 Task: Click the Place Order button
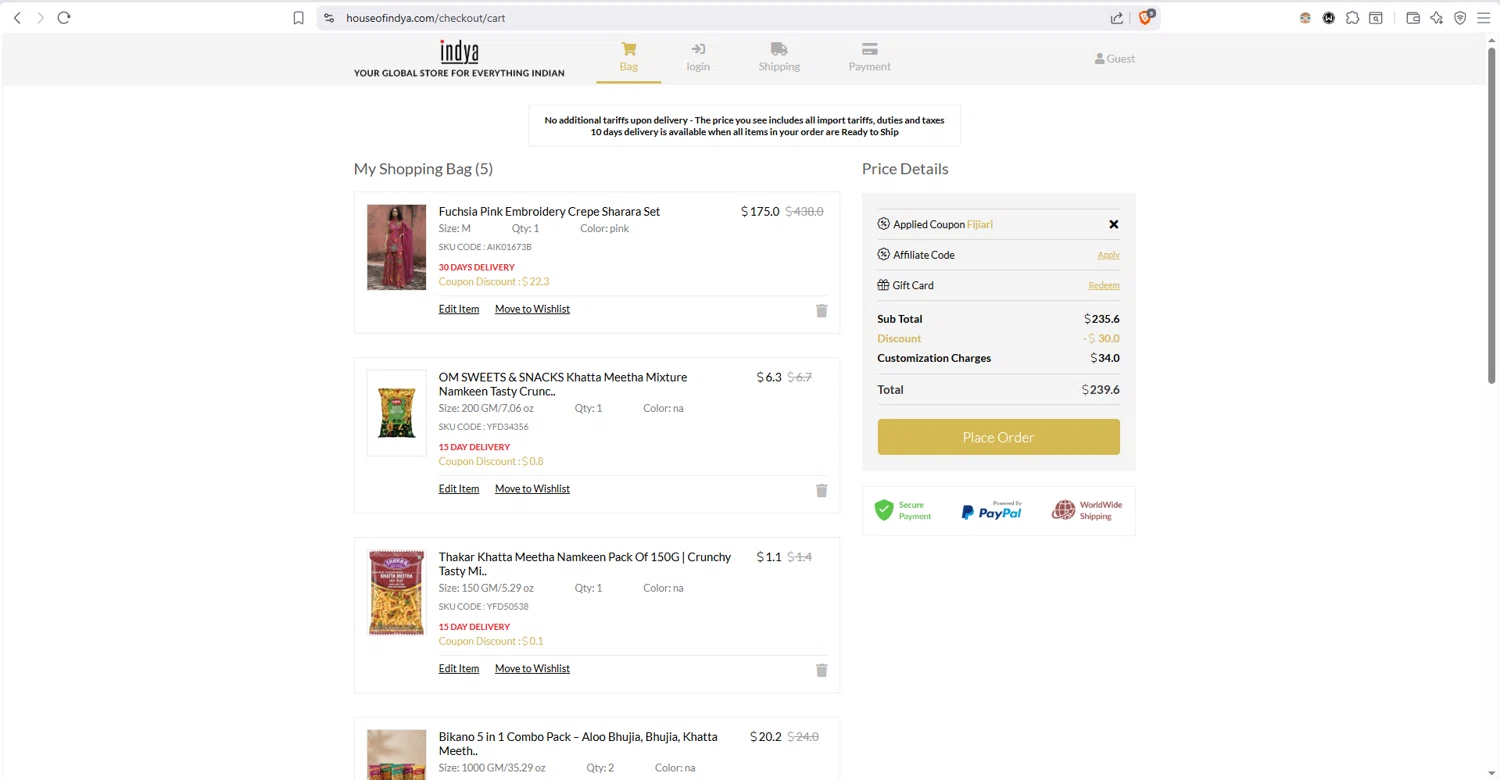pos(998,437)
